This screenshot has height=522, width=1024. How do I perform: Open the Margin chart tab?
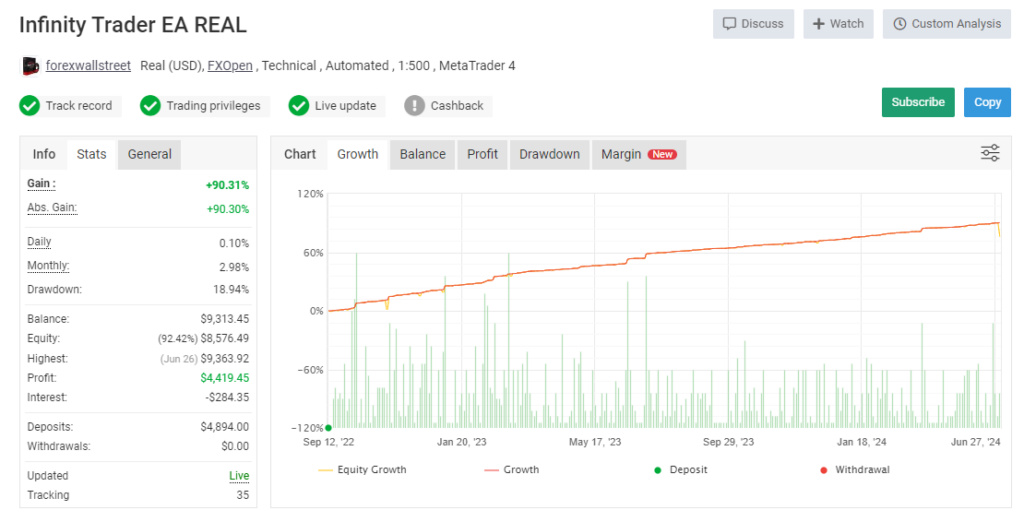tap(638, 154)
